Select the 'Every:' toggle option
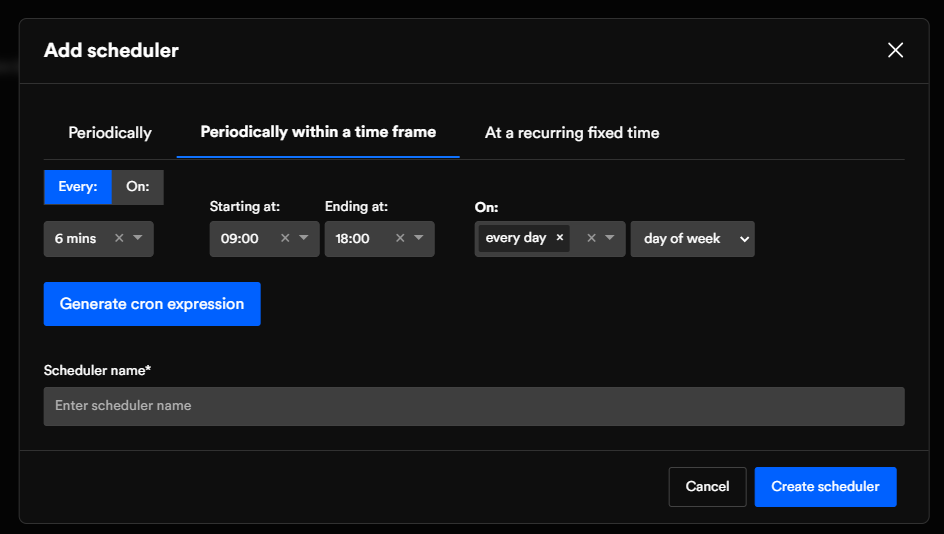The image size is (944, 534). [78, 187]
